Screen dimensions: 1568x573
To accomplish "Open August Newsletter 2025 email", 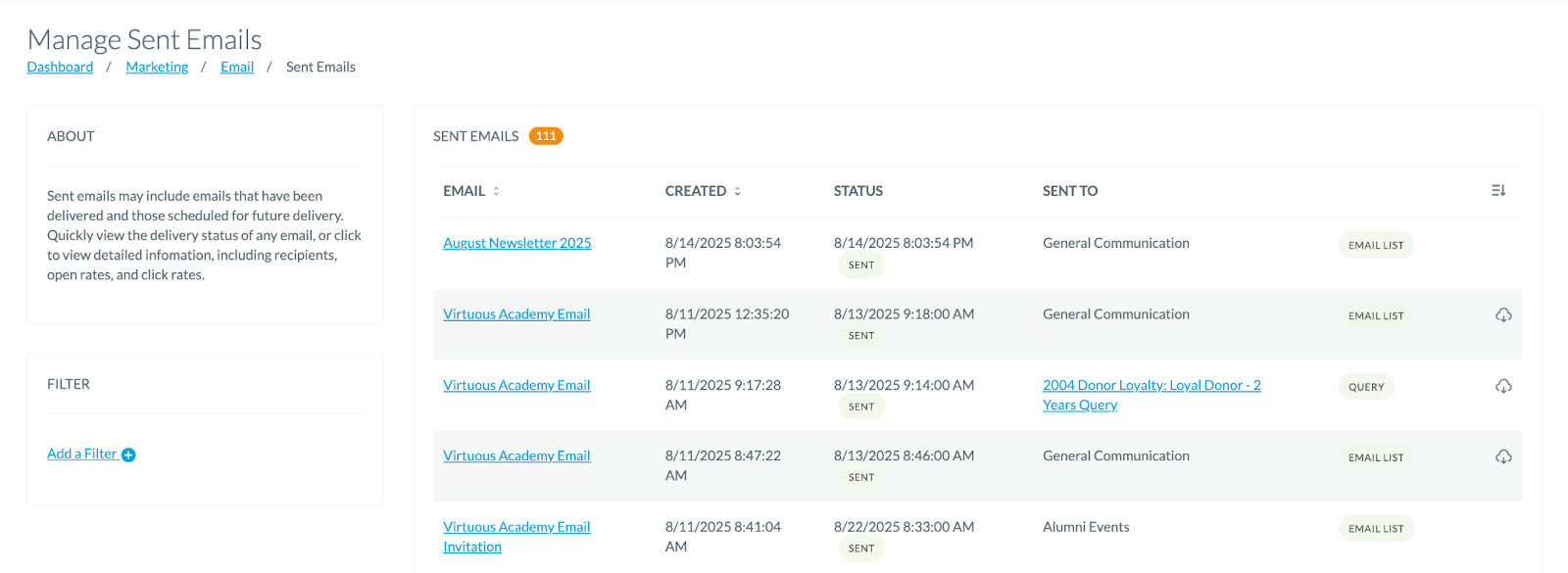I will click(517, 243).
